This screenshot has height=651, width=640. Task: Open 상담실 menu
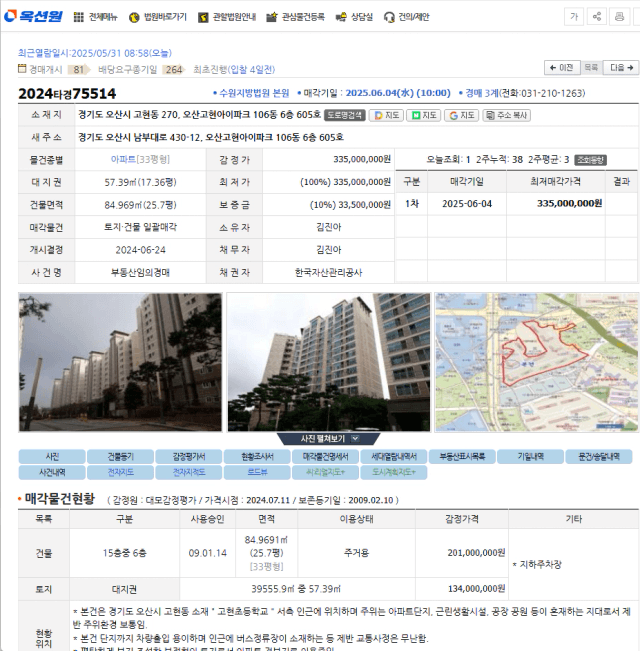tap(354, 17)
